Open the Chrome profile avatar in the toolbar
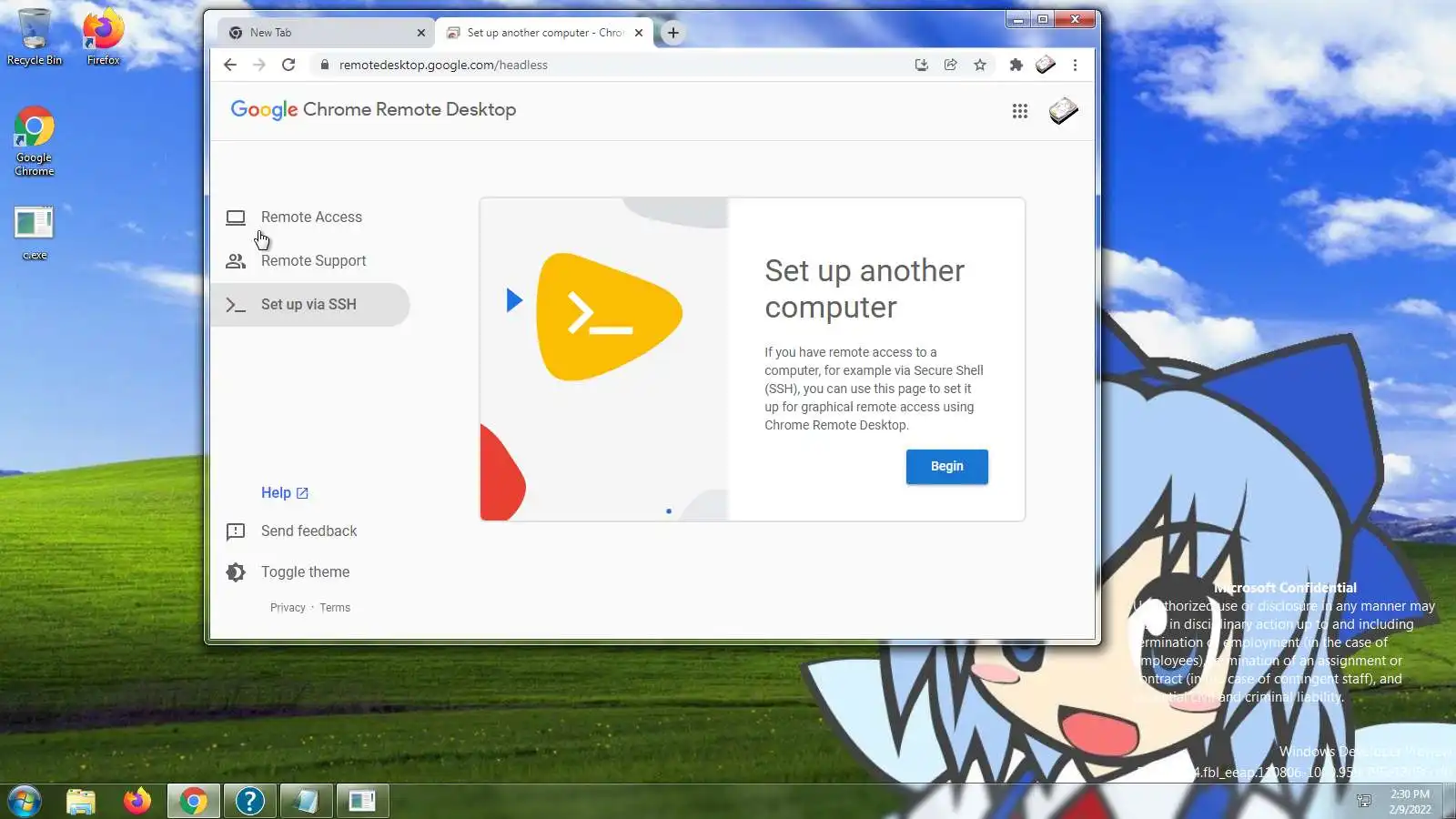Screen dimensions: 1456x819 [x=1046, y=65]
